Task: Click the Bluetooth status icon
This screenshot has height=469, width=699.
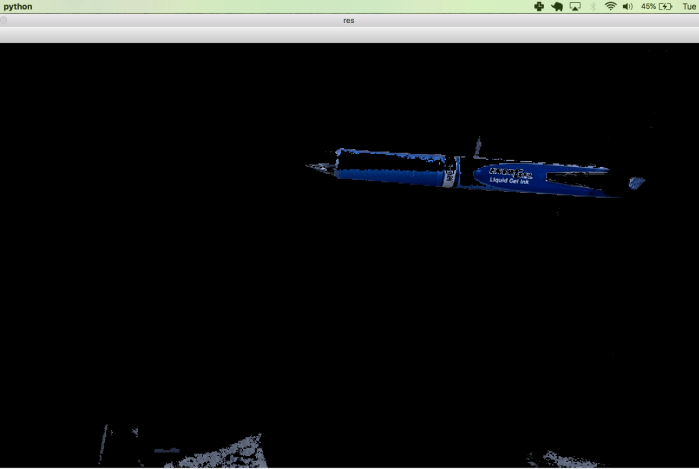Action: pos(592,6)
